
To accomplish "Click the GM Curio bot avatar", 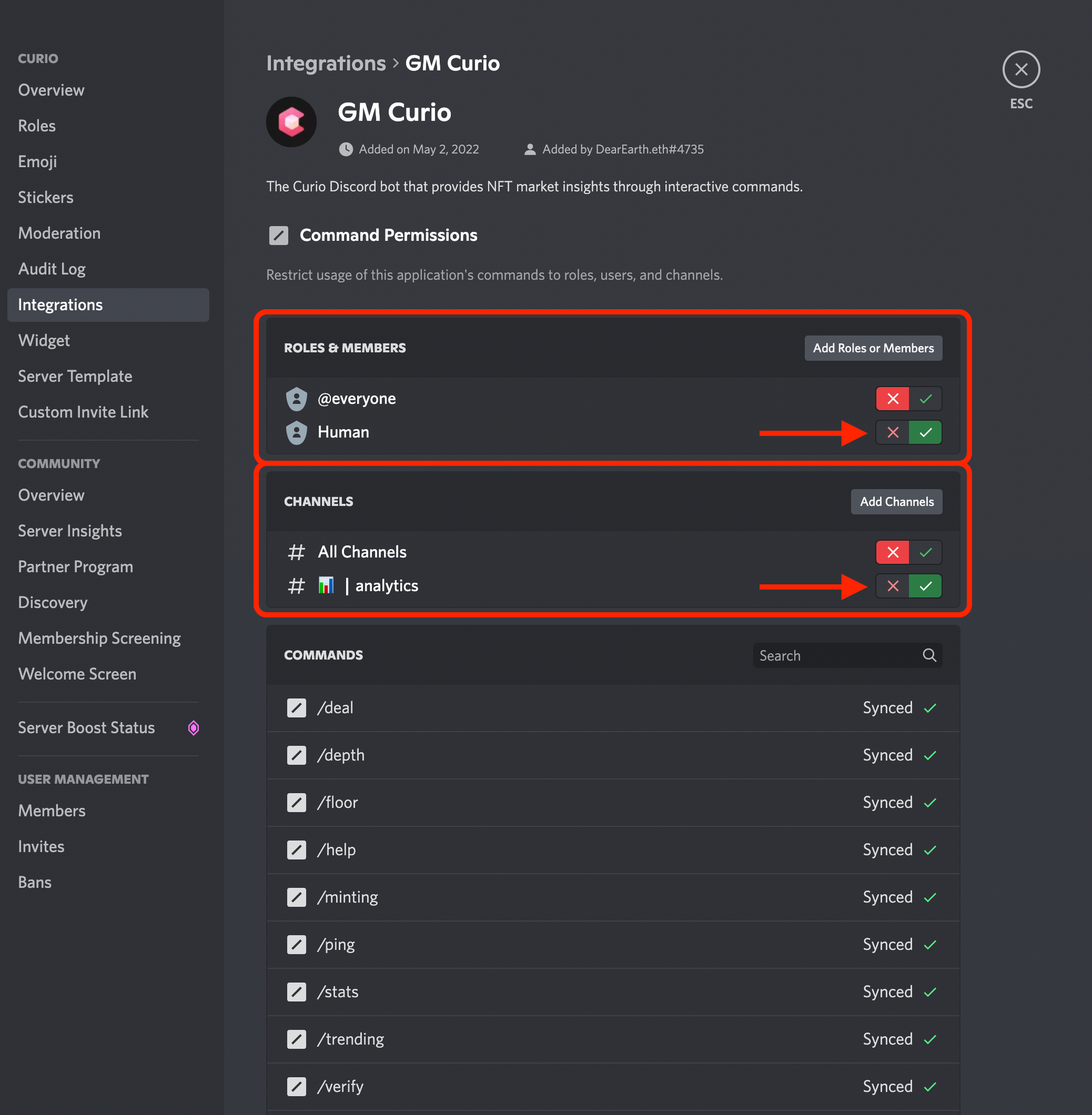I will click(292, 122).
